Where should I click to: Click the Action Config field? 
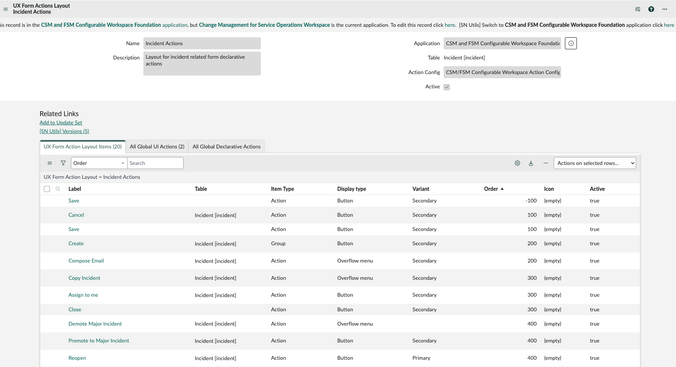(502, 72)
